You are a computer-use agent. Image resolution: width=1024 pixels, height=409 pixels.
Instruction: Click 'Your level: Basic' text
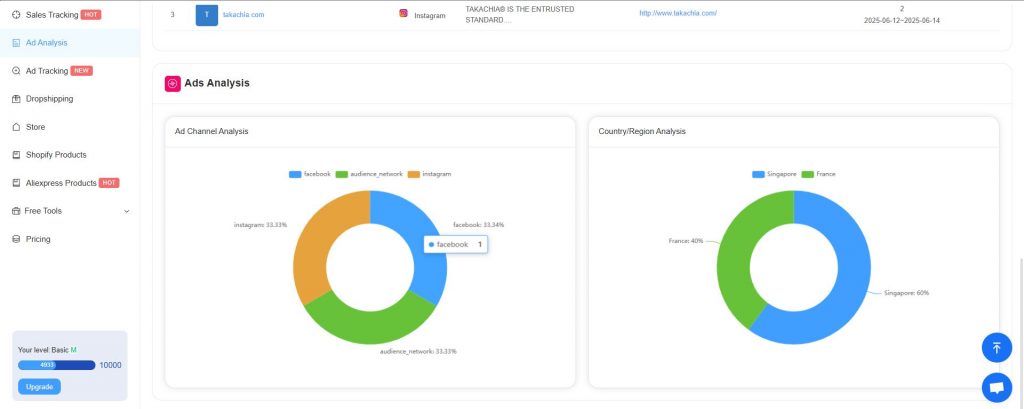pos(43,350)
